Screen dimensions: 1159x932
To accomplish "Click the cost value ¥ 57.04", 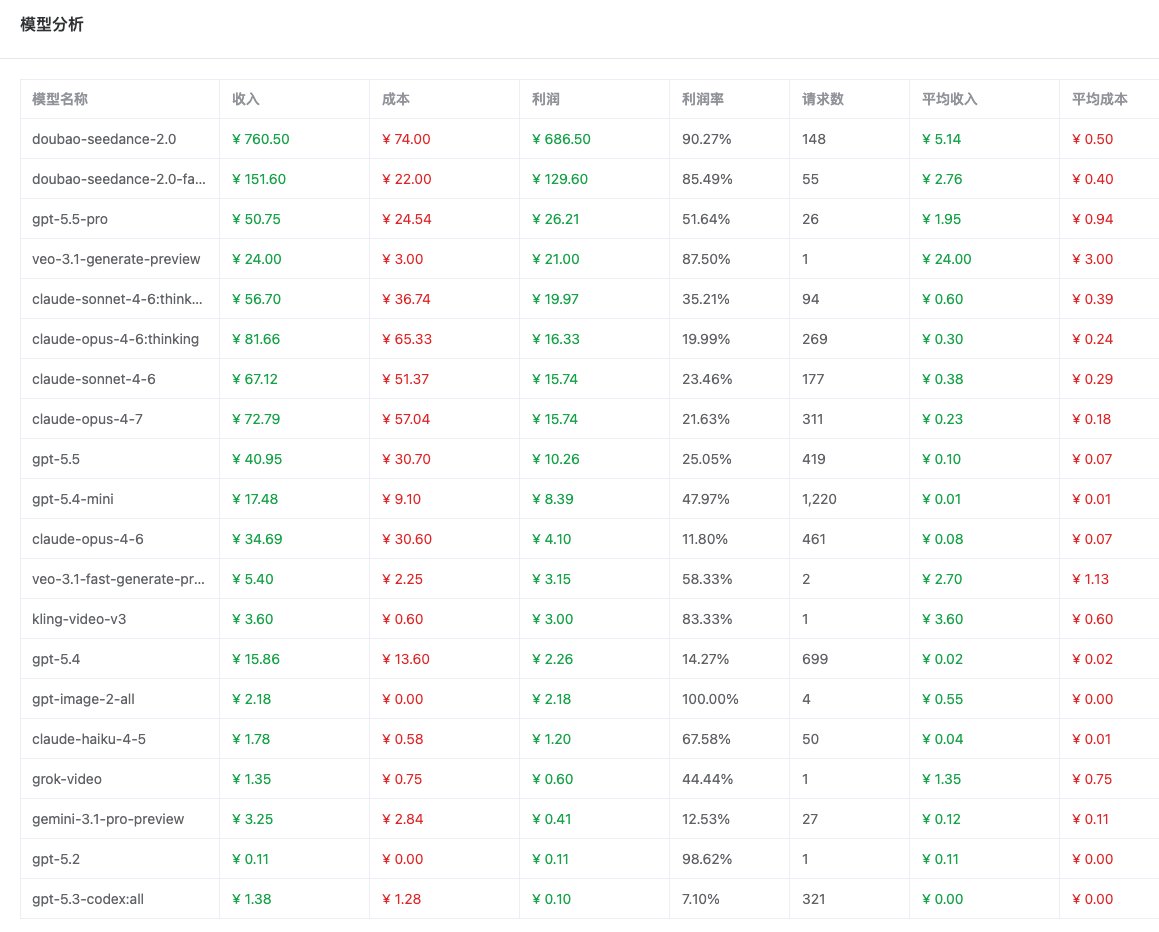I will pyautogui.click(x=406, y=419).
